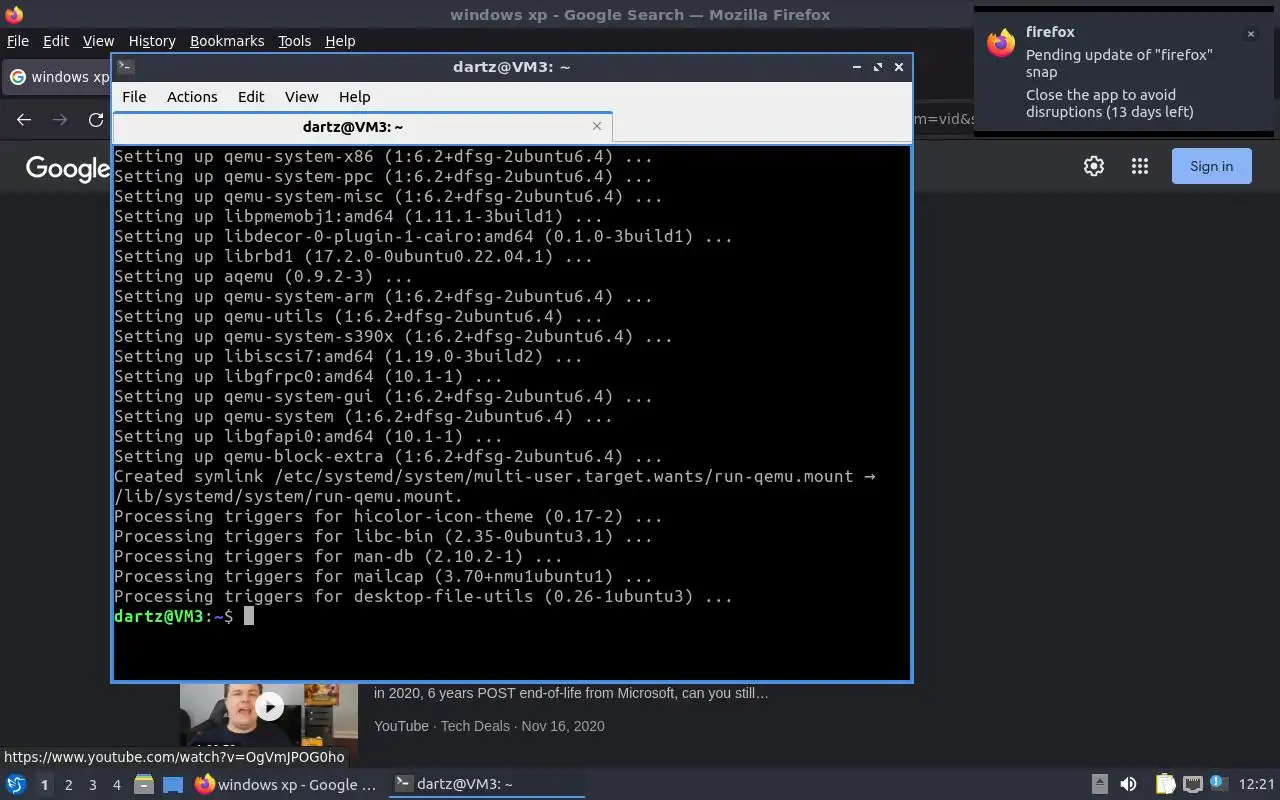
Task: Open terminal View menu
Action: 301,97
